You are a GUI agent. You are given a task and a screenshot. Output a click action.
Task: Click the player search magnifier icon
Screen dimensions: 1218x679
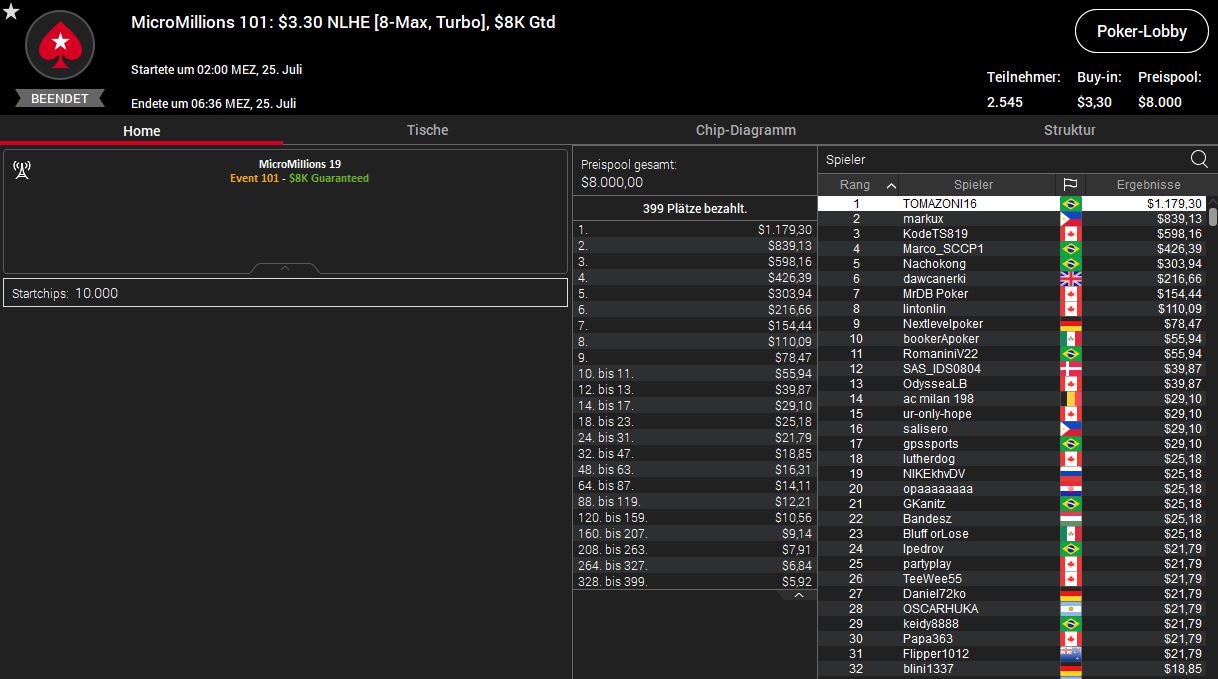[x=1199, y=159]
